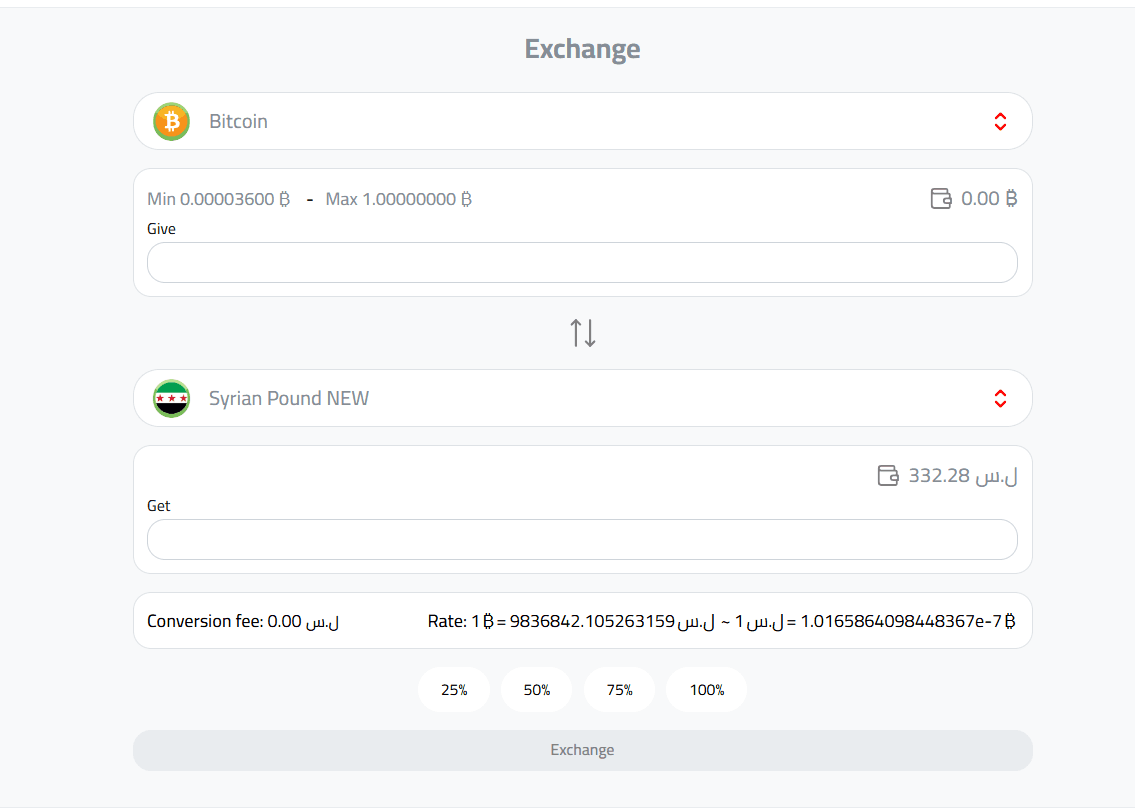Click the wallet icon next to 0.00 ฿
Screen dimensions: 1135x810
941,198
